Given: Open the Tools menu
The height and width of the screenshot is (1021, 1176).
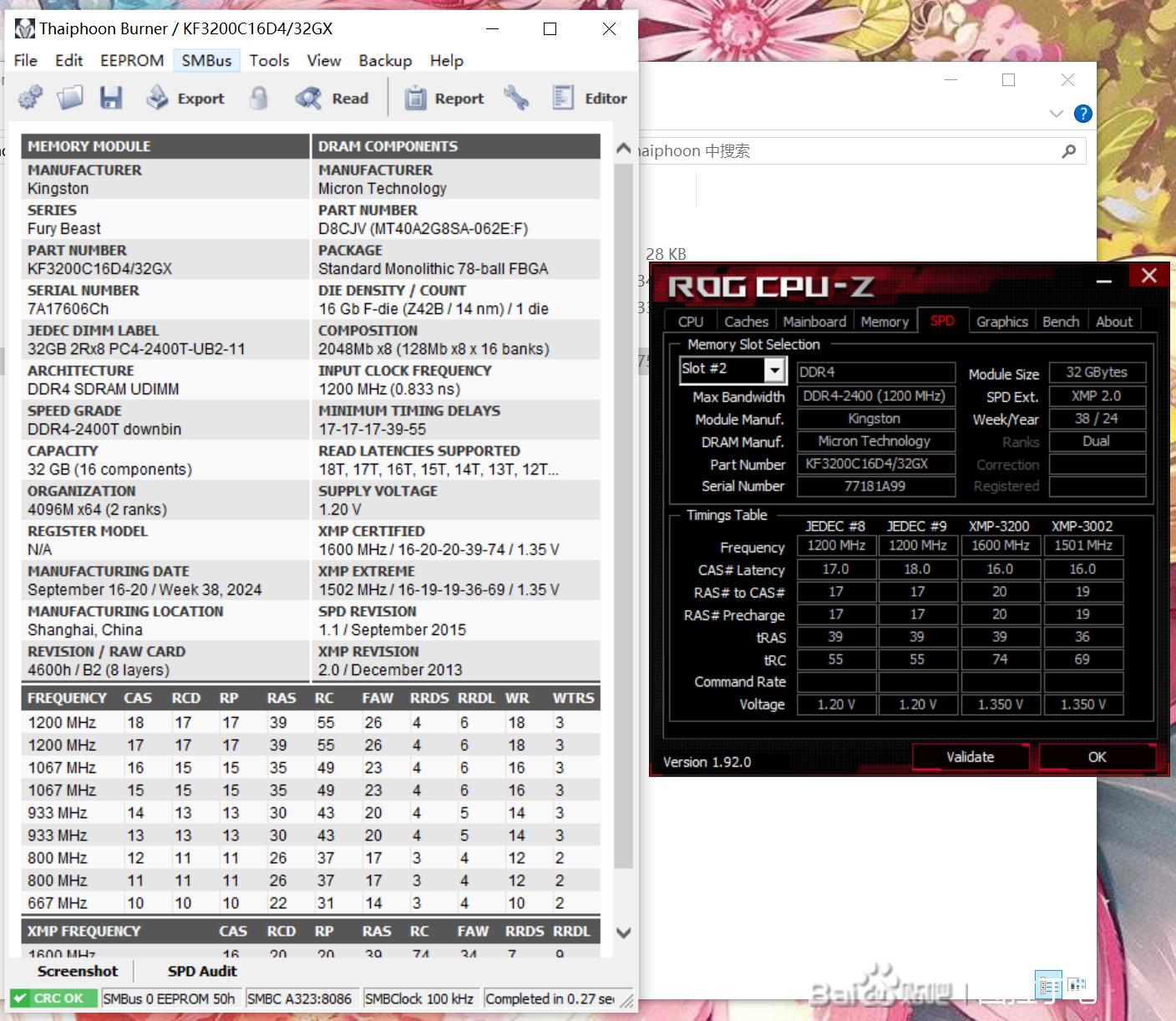Looking at the screenshot, I should coord(269,60).
